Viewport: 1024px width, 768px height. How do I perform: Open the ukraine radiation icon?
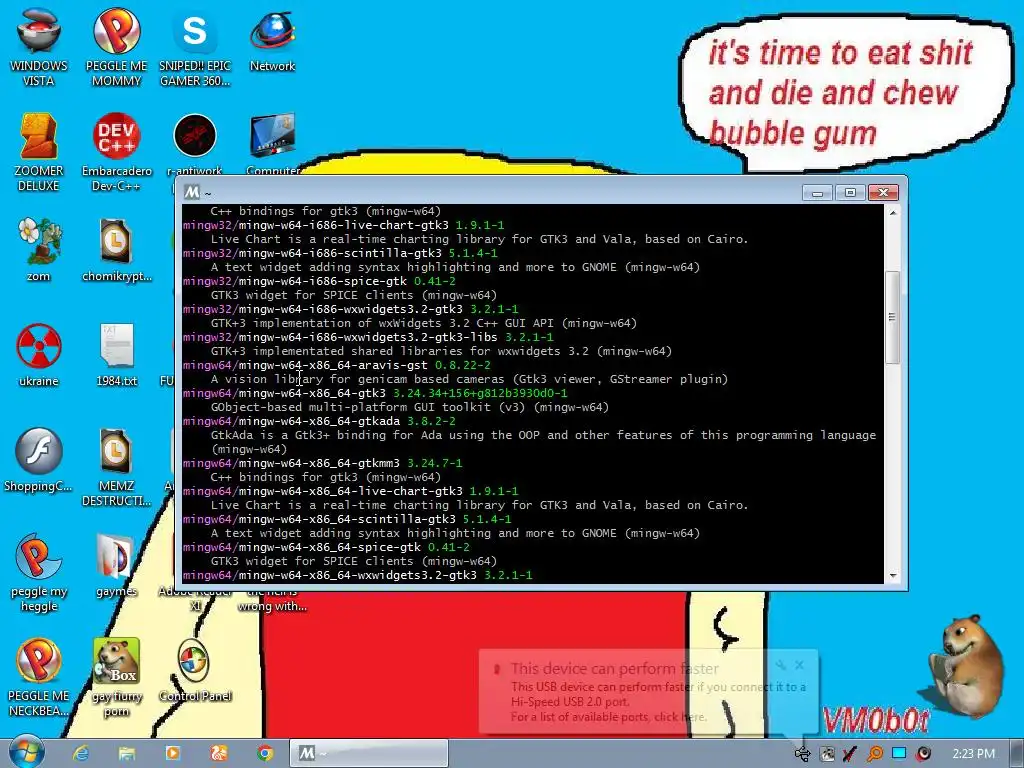[x=39, y=354]
